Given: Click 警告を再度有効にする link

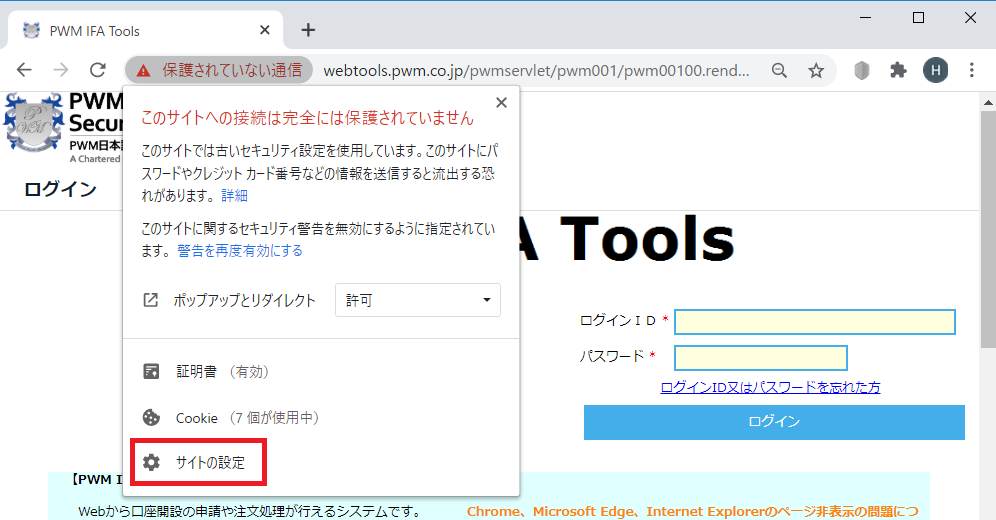Looking at the screenshot, I should [239, 251].
